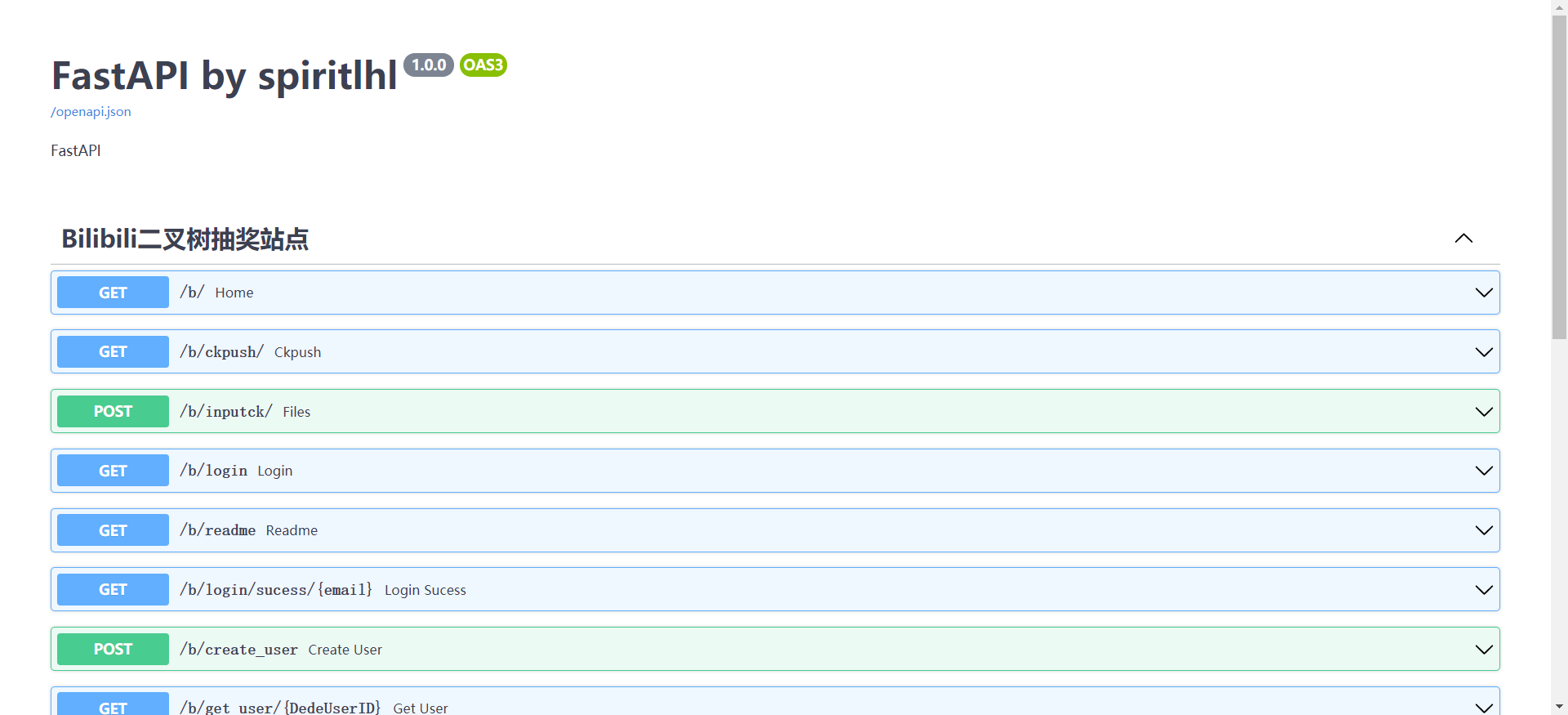Screen dimensions: 1568x715
Task: Expand the /b/ Home endpoint chevron
Action: coord(1484,293)
